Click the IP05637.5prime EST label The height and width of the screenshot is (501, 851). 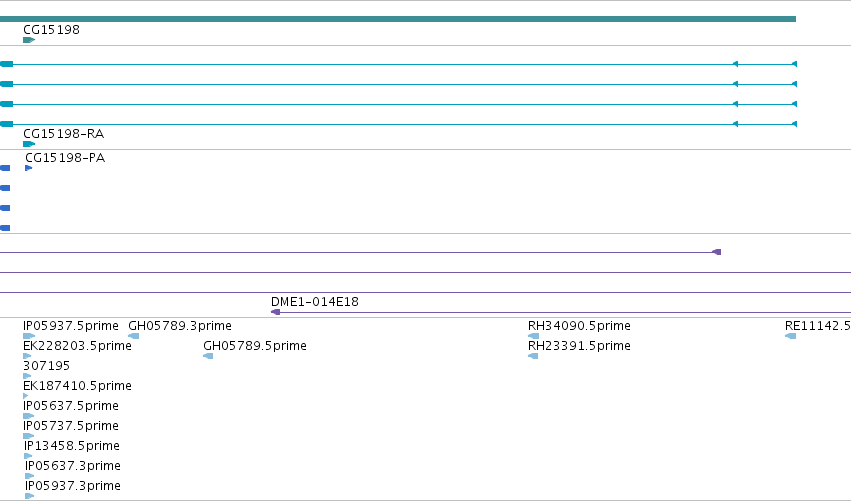pyautogui.click(x=71, y=406)
